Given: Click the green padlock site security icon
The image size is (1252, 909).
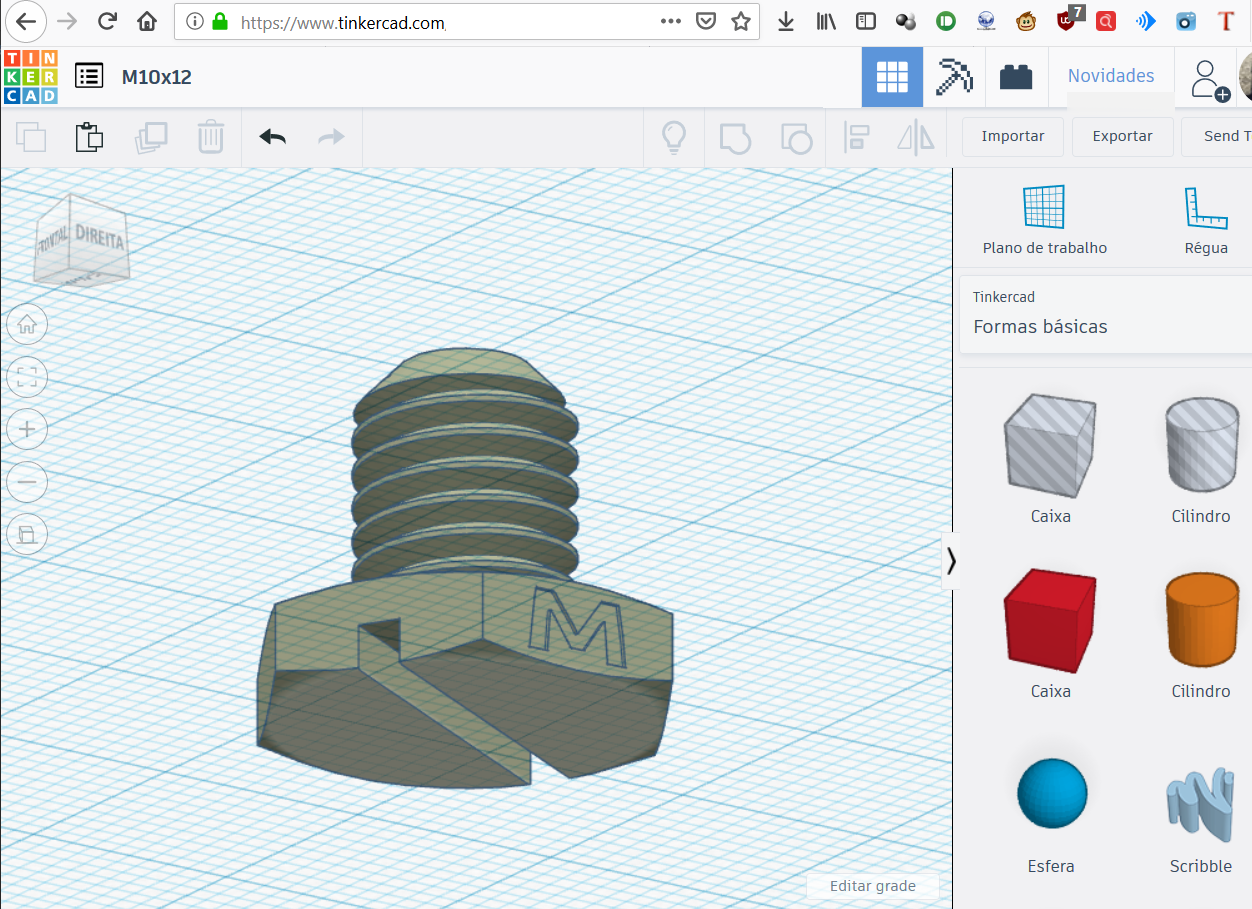Looking at the screenshot, I should (219, 21).
